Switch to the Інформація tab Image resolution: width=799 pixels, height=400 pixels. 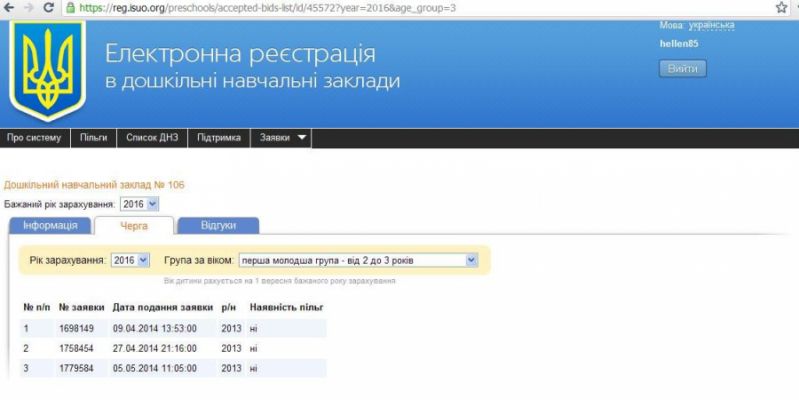pyautogui.click(x=49, y=226)
